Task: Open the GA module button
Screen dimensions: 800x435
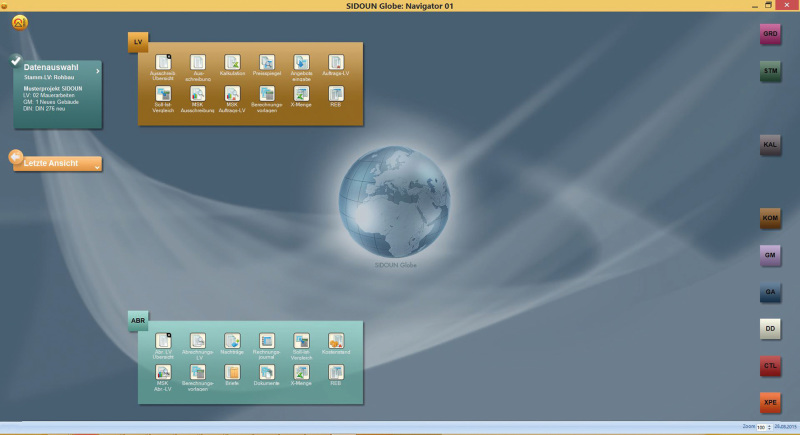Action: (x=770, y=292)
